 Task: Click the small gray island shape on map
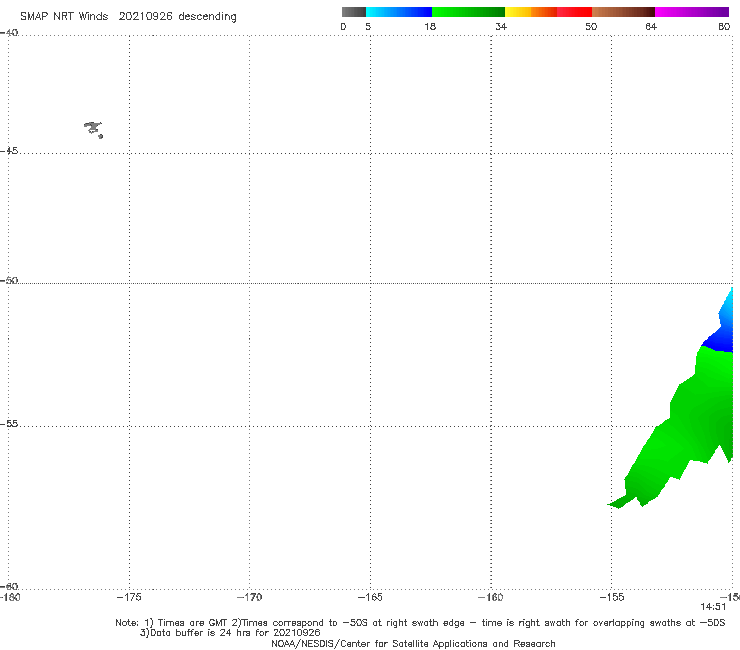(x=93, y=129)
